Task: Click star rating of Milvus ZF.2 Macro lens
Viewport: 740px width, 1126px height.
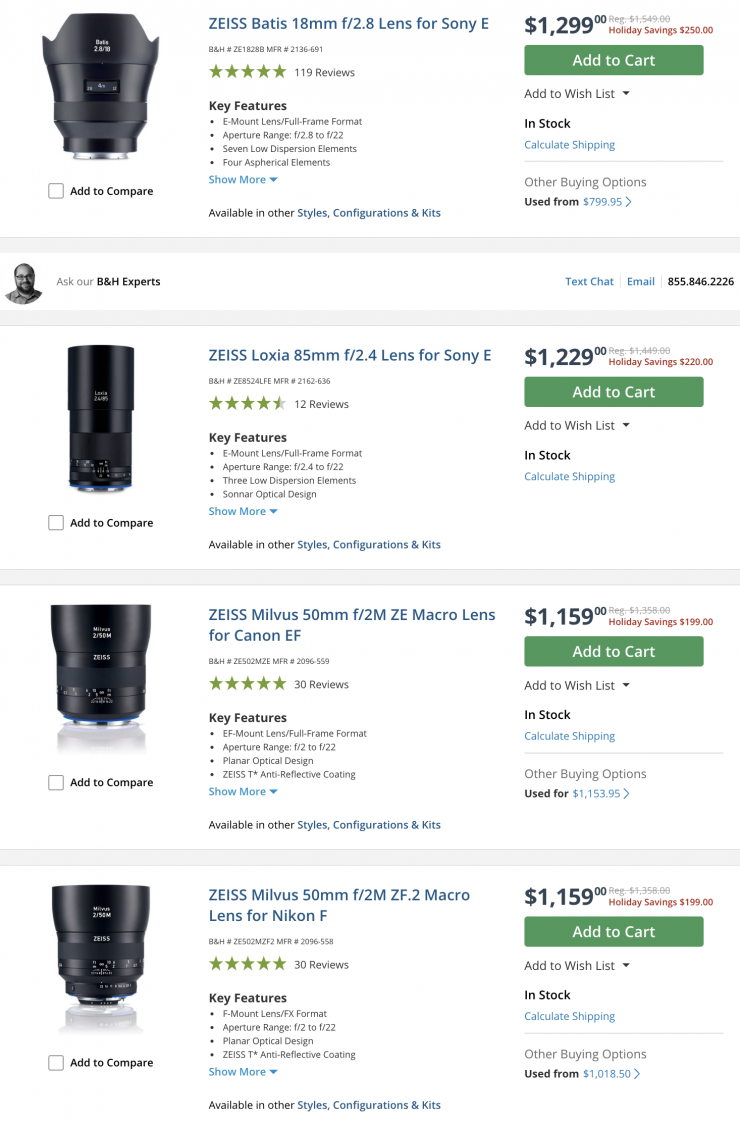Action: 247,964
